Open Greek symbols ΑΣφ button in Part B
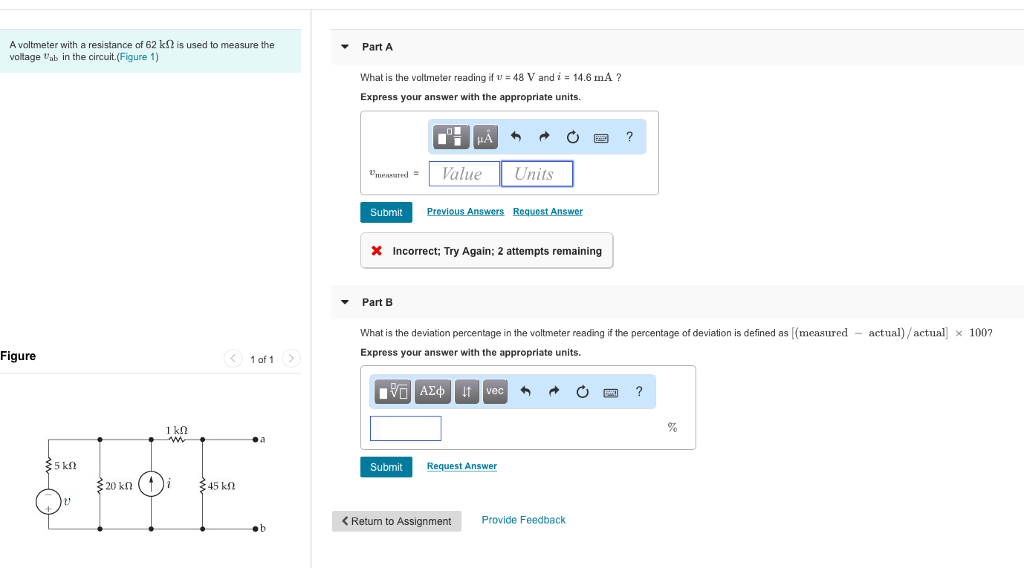The width and height of the screenshot is (1024, 568). click(x=432, y=392)
